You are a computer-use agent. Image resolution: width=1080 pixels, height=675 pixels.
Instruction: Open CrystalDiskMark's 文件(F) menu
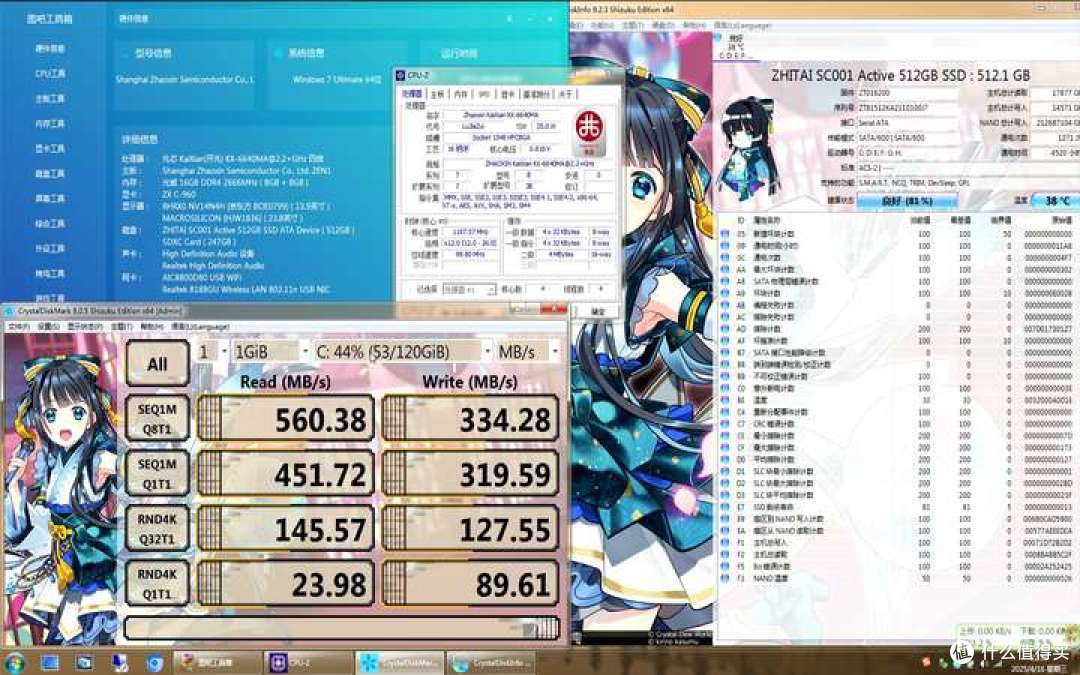click(18, 326)
